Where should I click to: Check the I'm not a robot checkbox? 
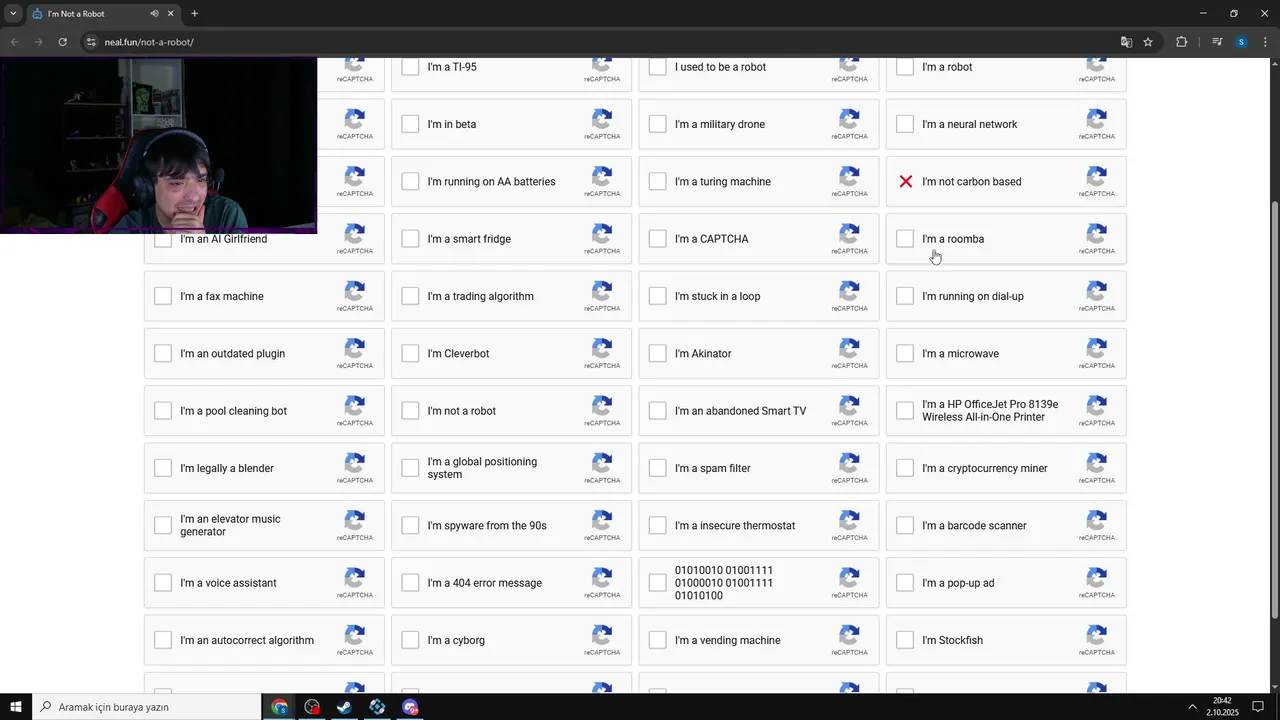(410, 411)
